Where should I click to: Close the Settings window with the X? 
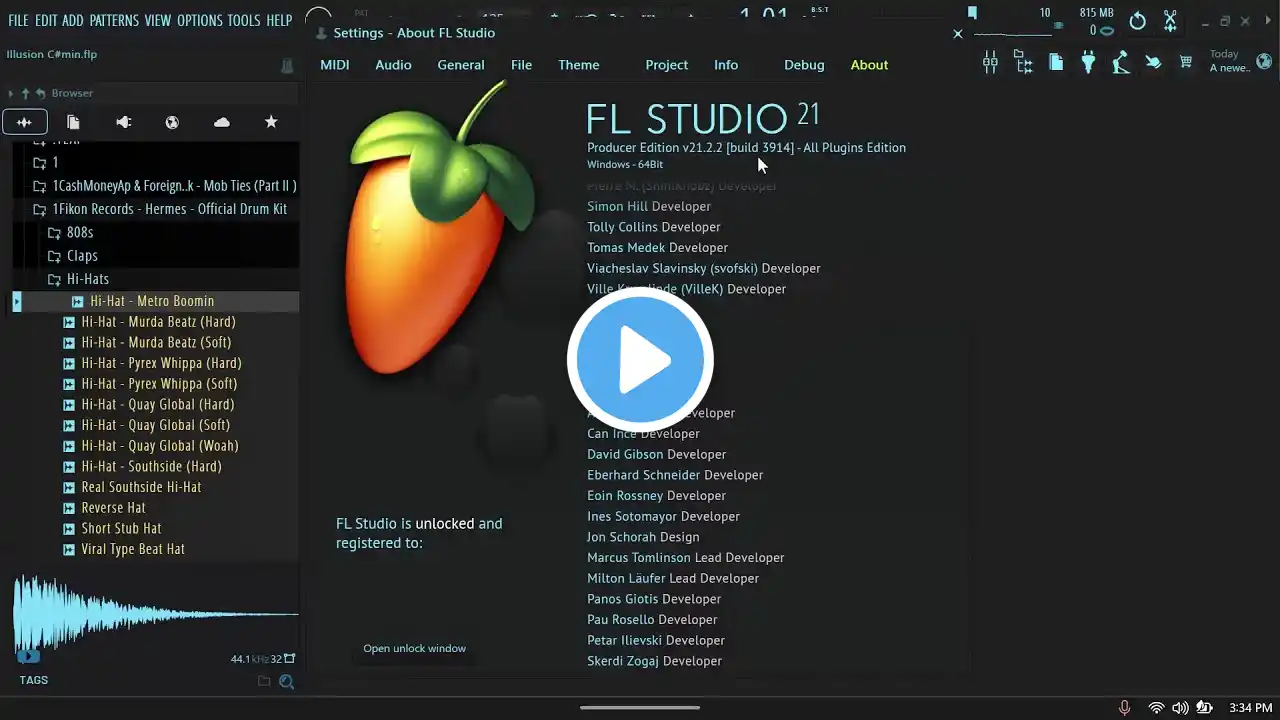[x=957, y=34]
